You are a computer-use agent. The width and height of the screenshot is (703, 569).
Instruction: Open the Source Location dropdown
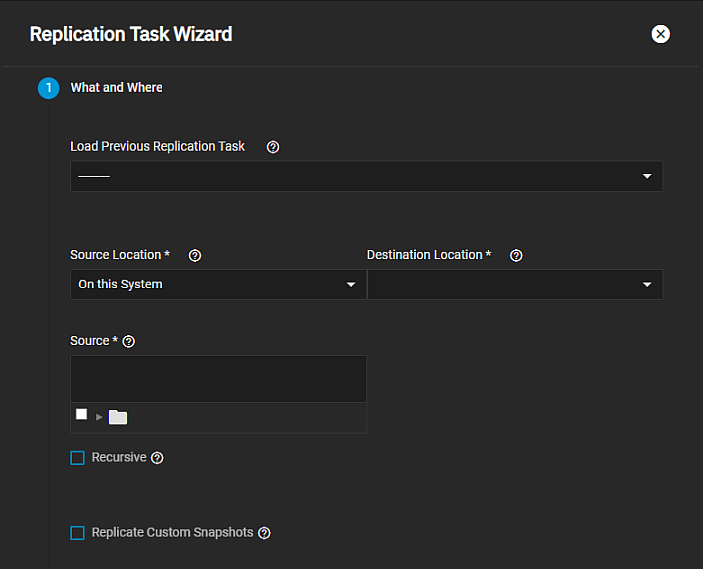click(217, 284)
